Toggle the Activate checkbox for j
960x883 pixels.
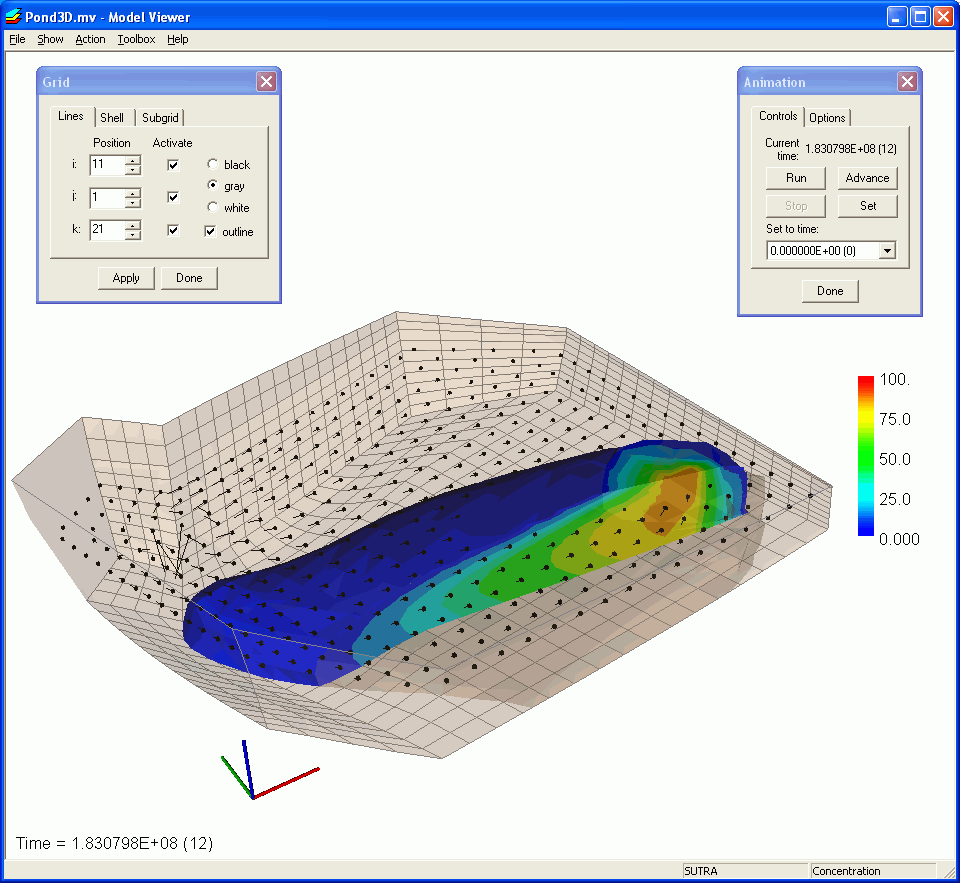coord(173,197)
